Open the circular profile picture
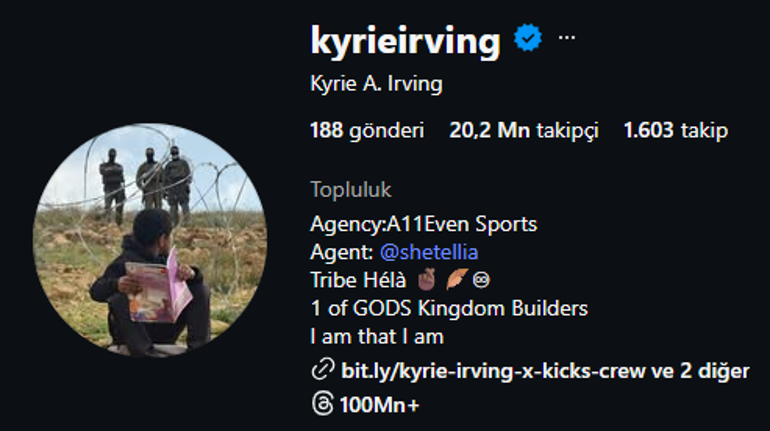The image size is (770, 431). point(150,240)
